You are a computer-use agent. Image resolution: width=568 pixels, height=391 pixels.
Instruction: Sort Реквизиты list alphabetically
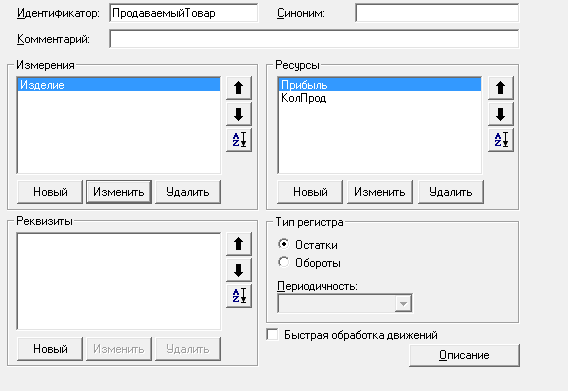(x=238, y=296)
